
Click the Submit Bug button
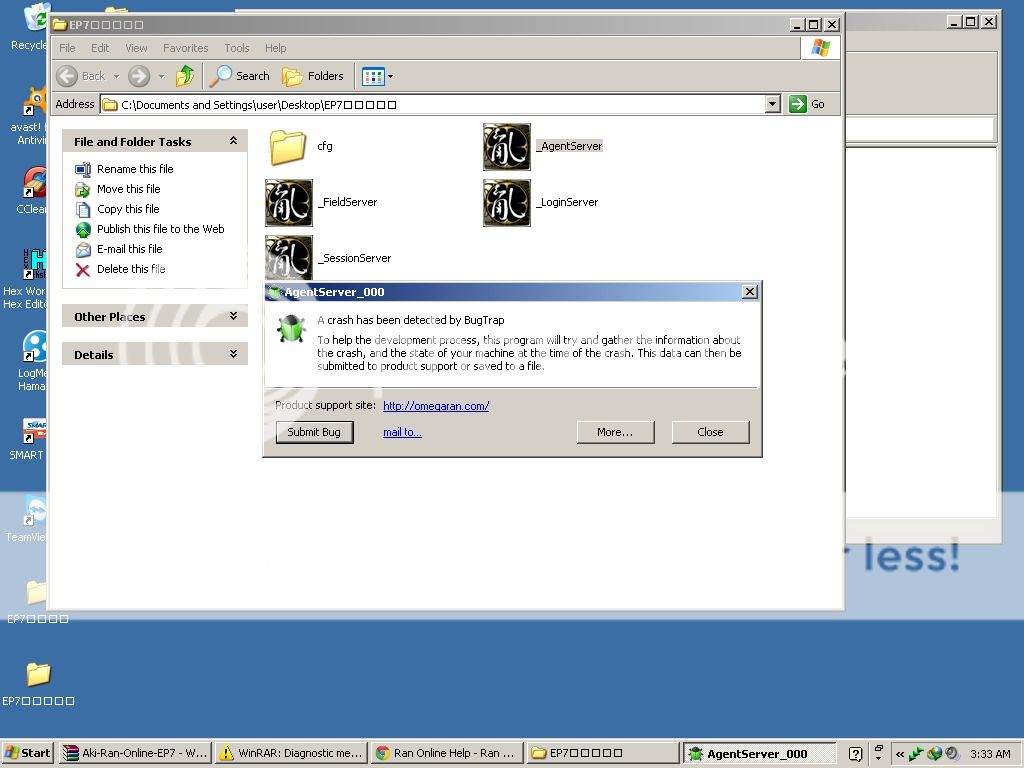(x=314, y=432)
